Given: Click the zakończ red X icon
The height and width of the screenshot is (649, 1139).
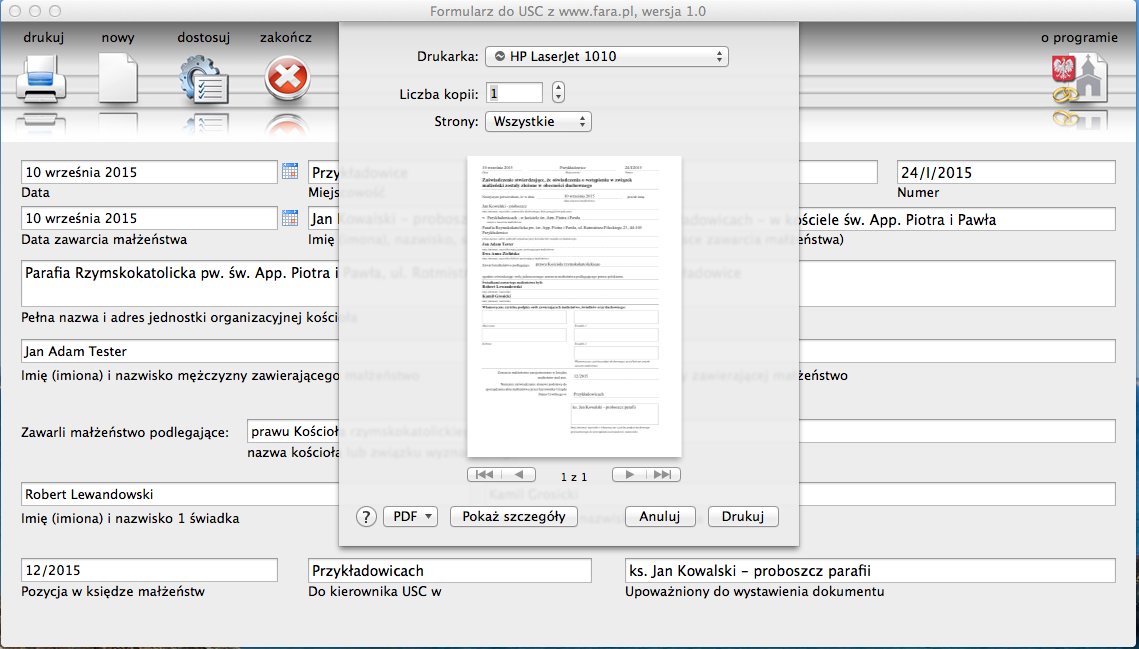Looking at the screenshot, I should click(x=287, y=78).
